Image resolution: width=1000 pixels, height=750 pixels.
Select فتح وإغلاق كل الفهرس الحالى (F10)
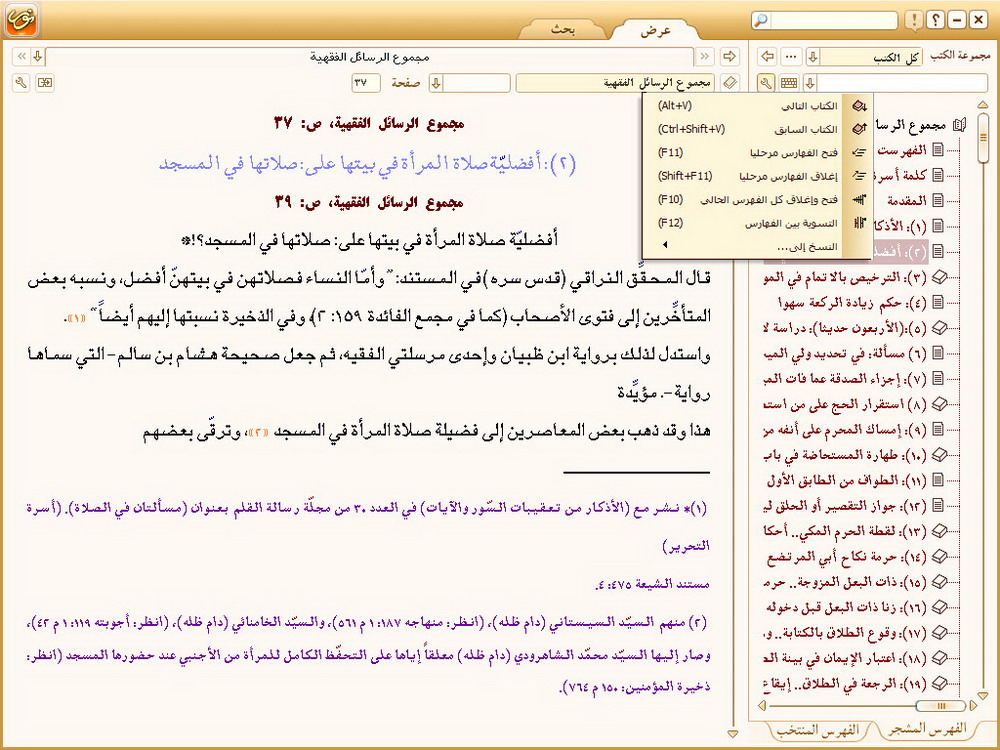[x=758, y=200]
